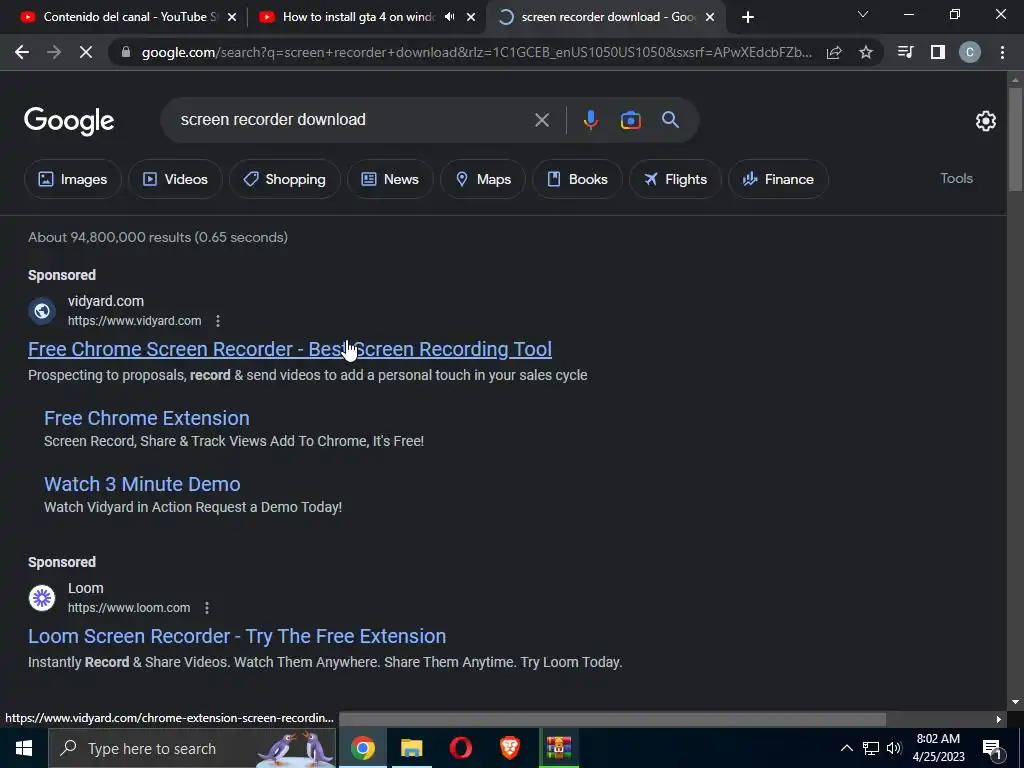The image size is (1024, 768).
Task: Open Opera browser from the taskbar
Action: (460, 748)
